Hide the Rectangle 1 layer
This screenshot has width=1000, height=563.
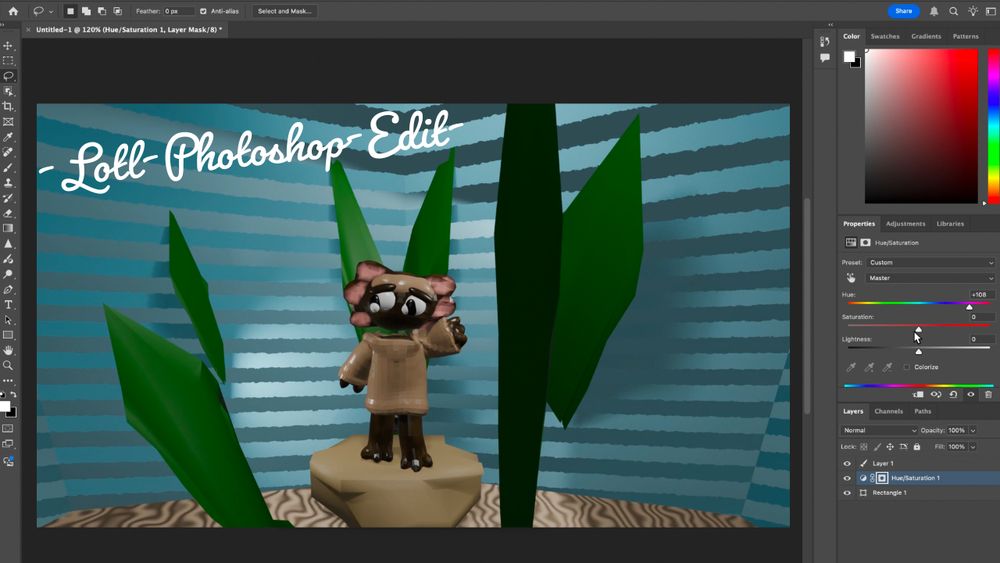[x=847, y=493]
